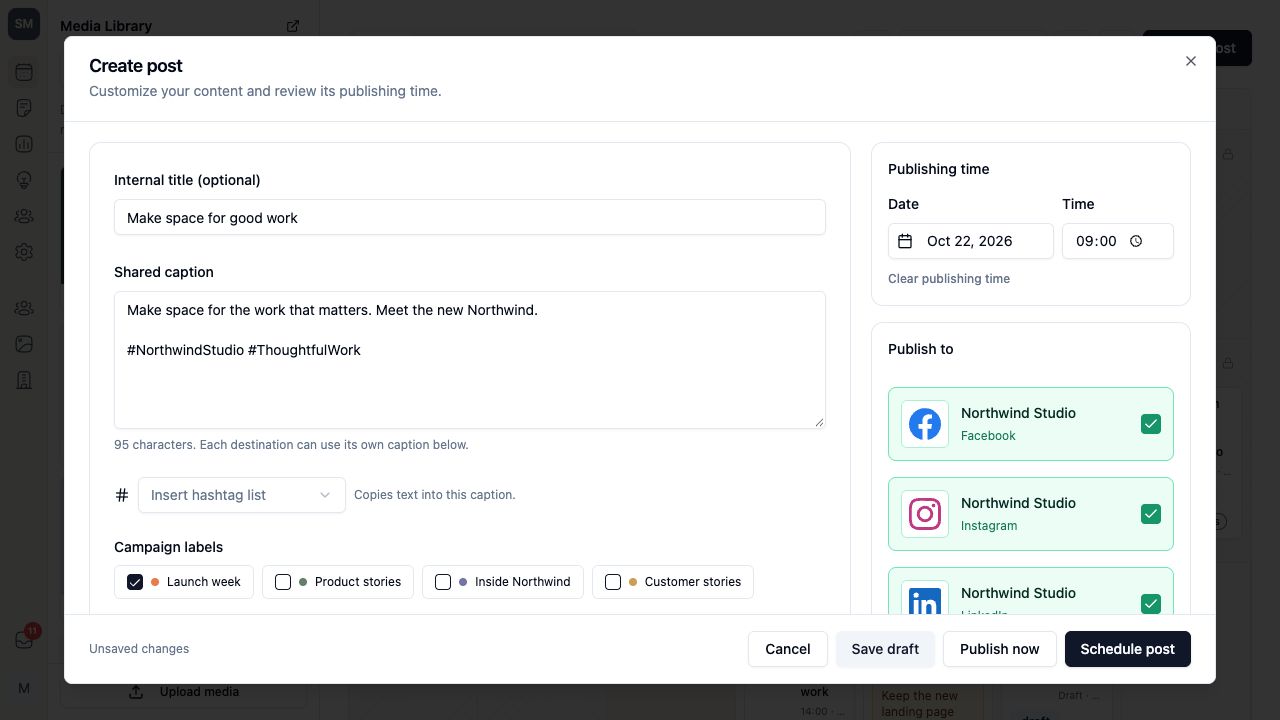Click the Save draft button
This screenshot has height=720, width=1280.
point(885,649)
